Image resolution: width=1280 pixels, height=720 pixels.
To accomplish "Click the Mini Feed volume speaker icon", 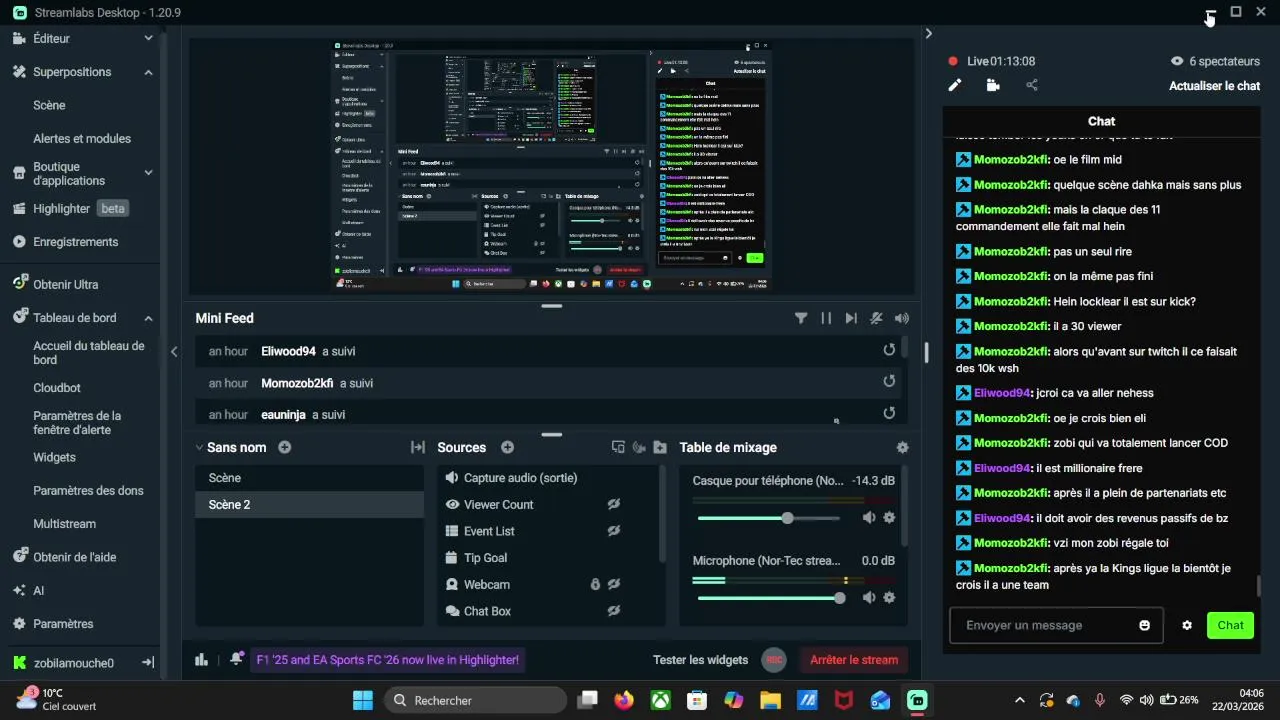I will [902, 318].
